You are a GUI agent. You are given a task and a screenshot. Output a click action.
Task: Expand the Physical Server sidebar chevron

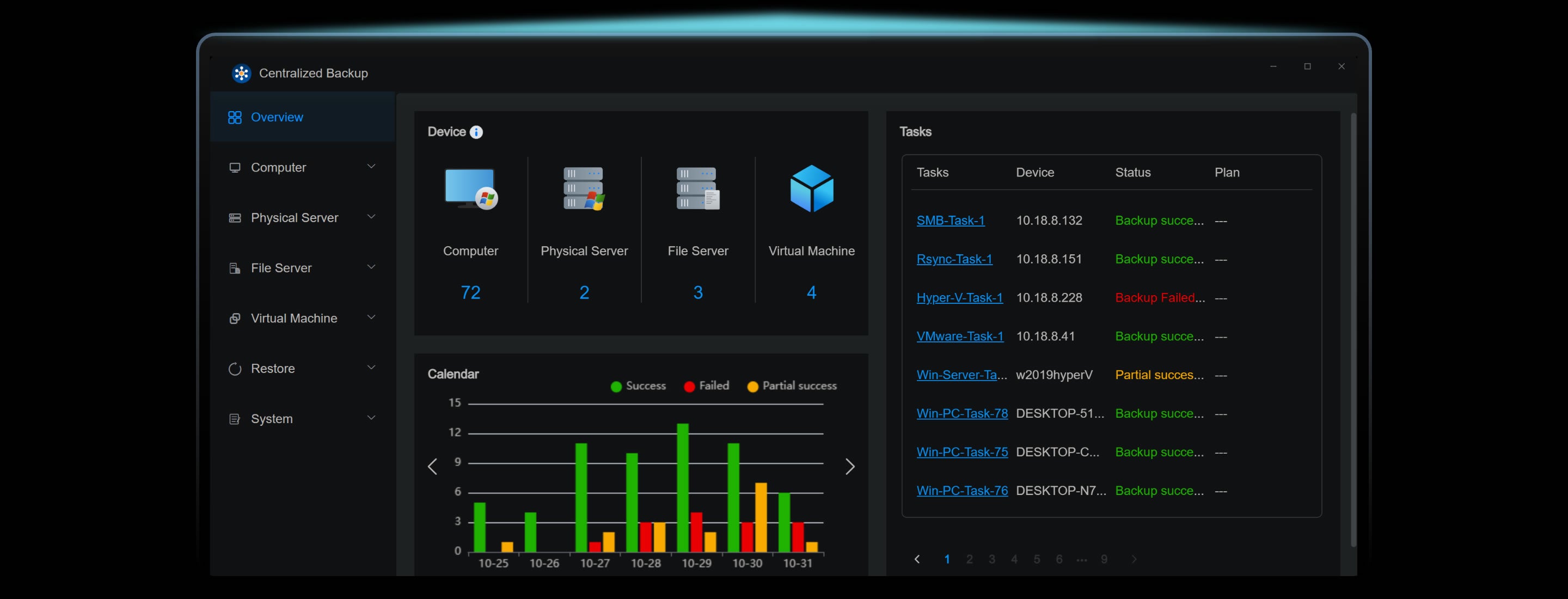coord(371,217)
